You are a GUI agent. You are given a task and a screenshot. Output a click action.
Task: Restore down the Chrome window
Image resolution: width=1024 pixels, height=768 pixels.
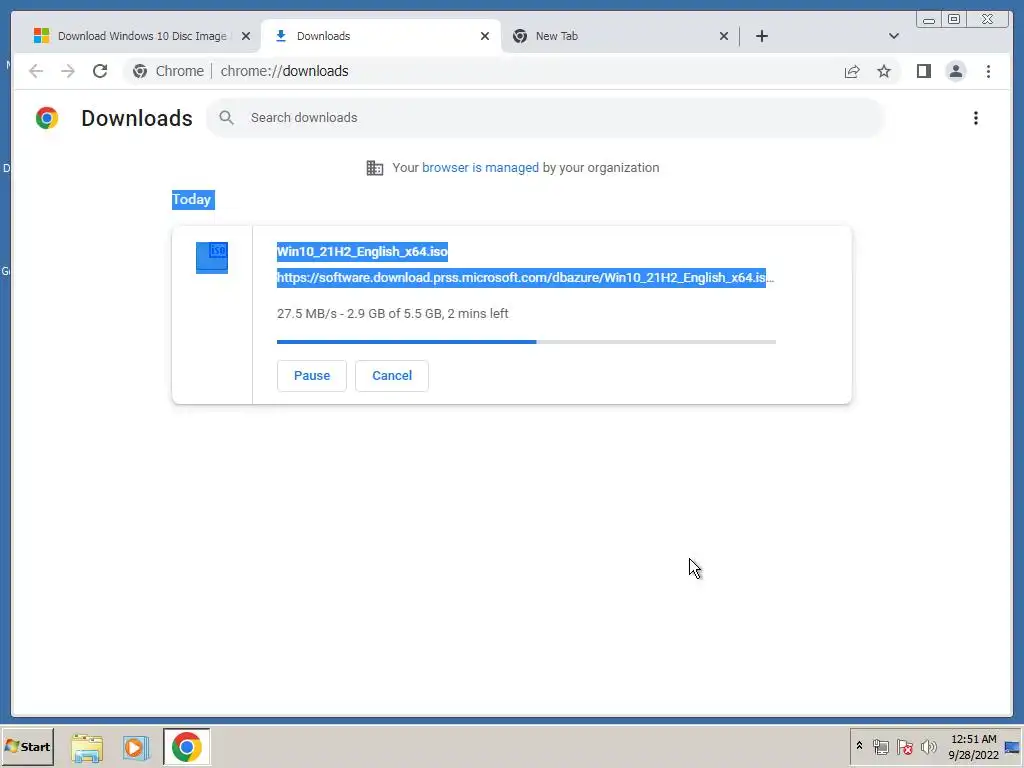tap(953, 20)
